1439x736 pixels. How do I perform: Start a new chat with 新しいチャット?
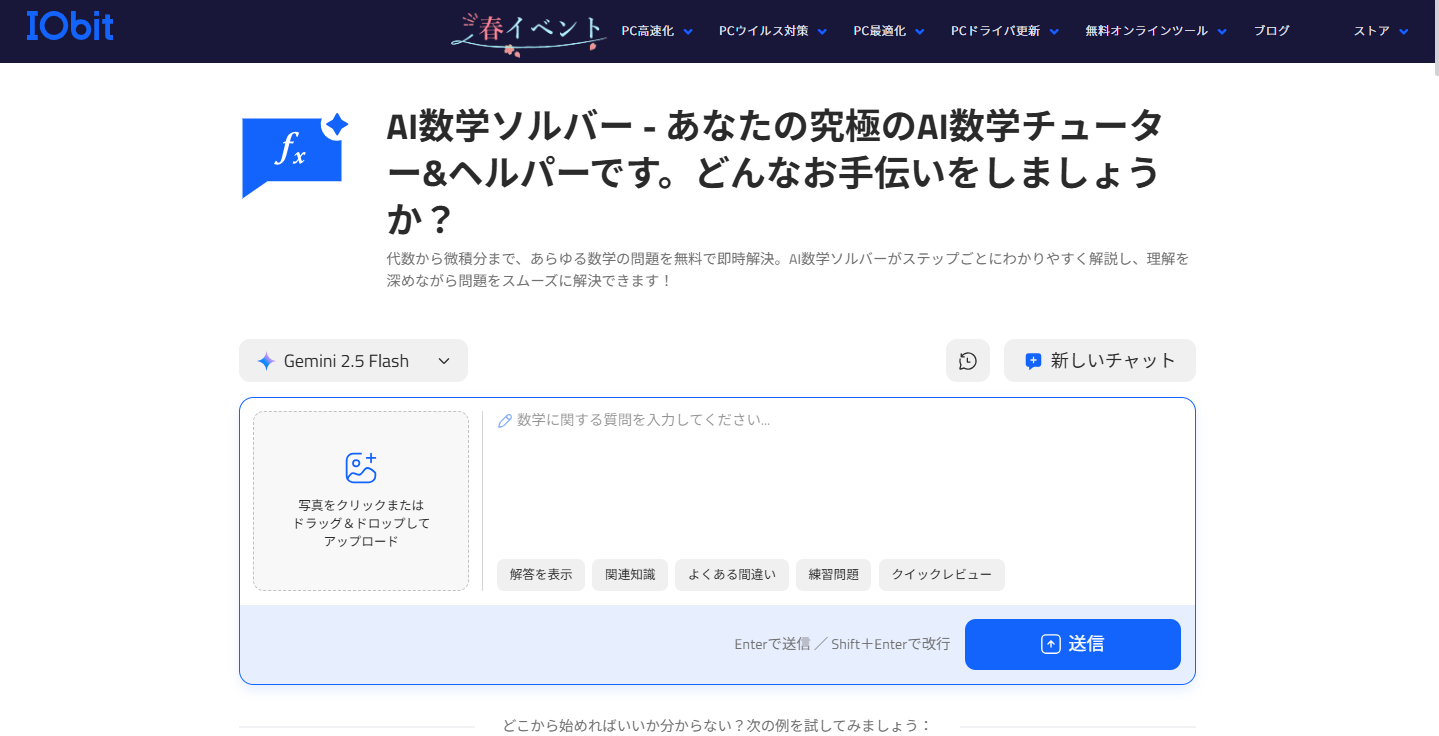pos(1099,361)
